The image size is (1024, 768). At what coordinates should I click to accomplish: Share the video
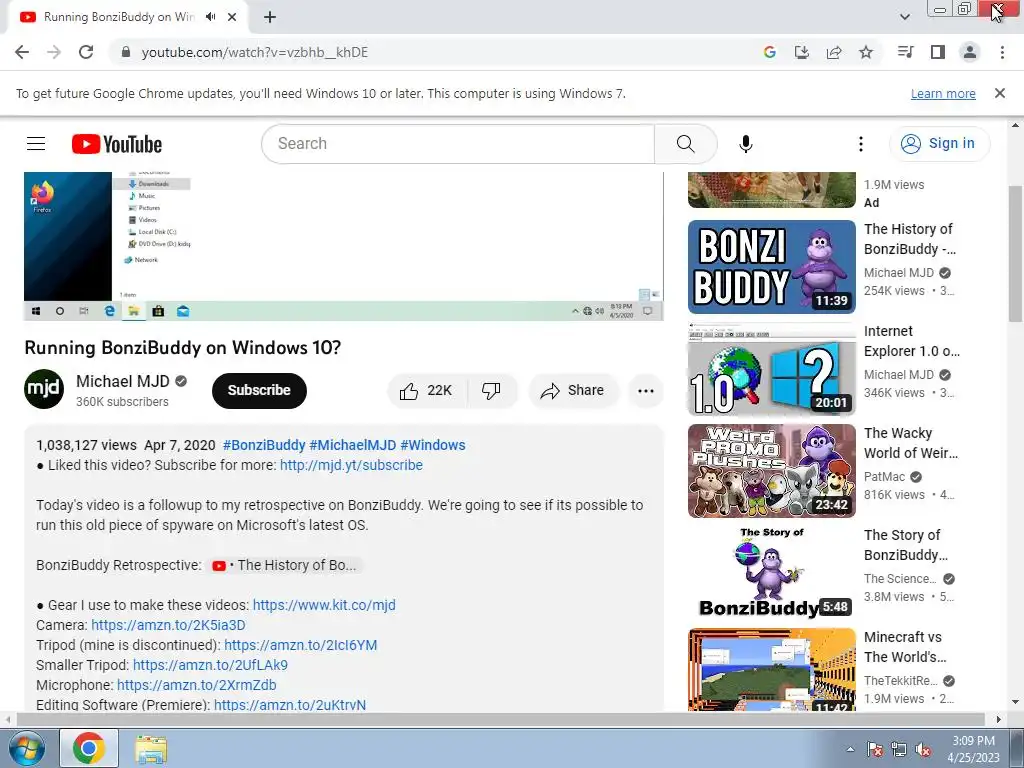(572, 391)
